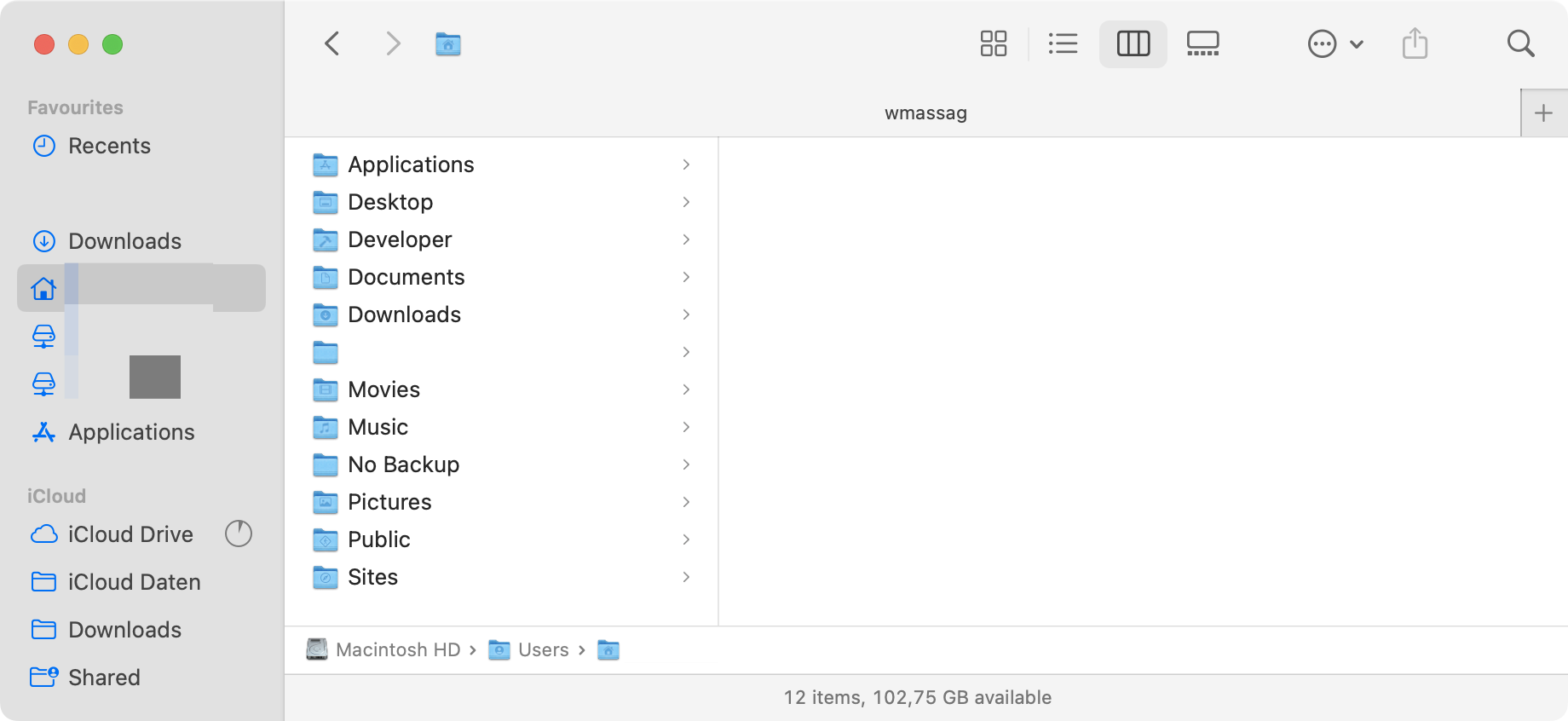This screenshot has height=721, width=1568.
Task: Open the Share menu icon
Action: pyautogui.click(x=1415, y=43)
